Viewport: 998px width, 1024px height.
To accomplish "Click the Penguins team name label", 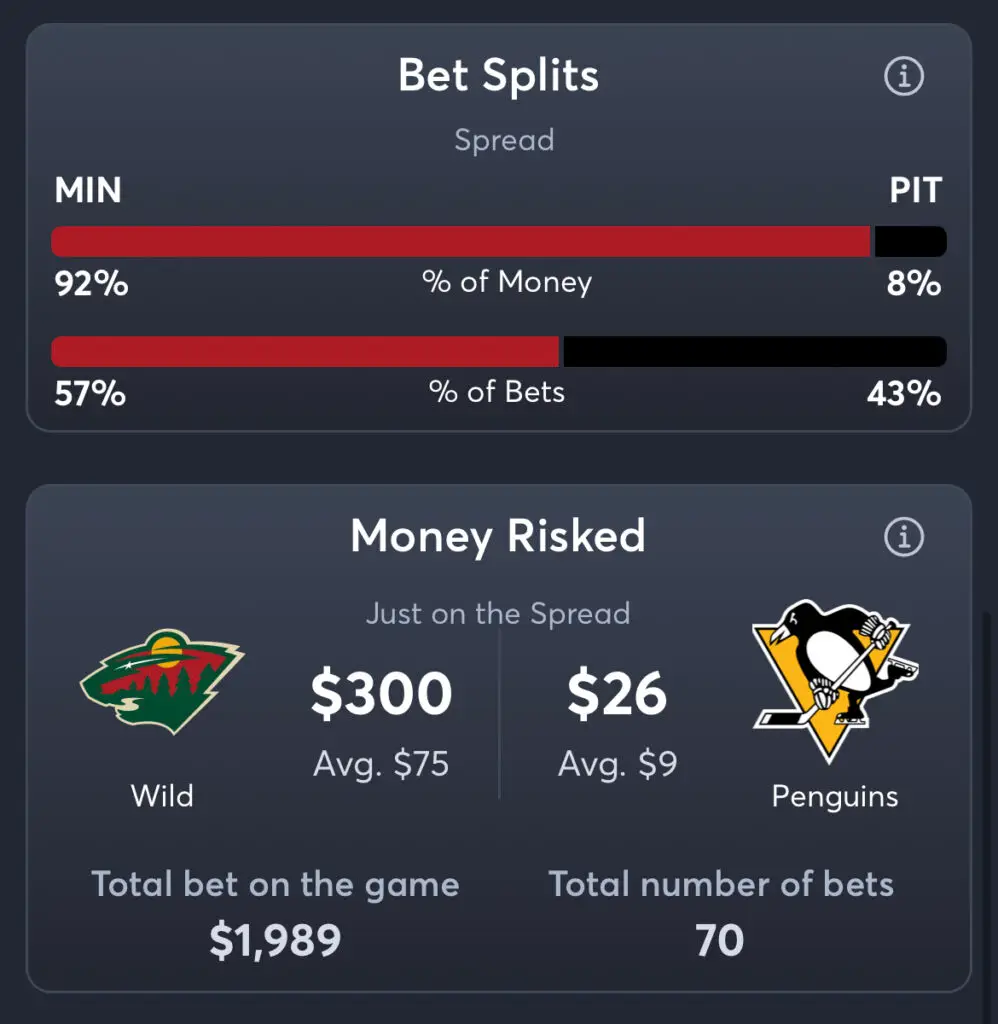I will coord(835,797).
